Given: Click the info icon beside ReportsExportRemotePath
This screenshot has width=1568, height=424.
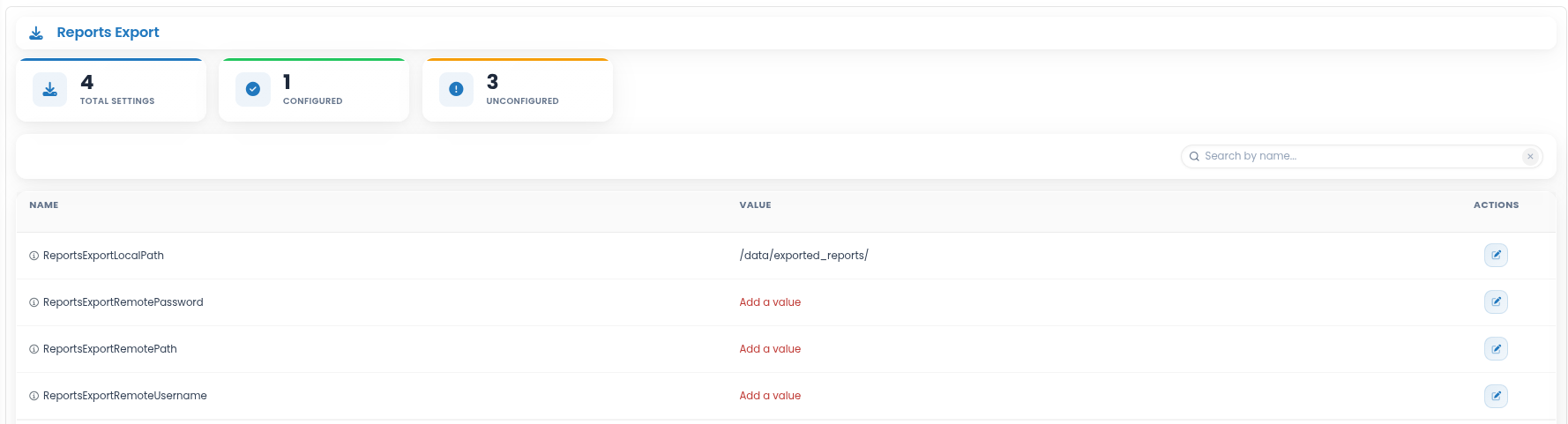Looking at the screenshot, I should tap(34, 349).
